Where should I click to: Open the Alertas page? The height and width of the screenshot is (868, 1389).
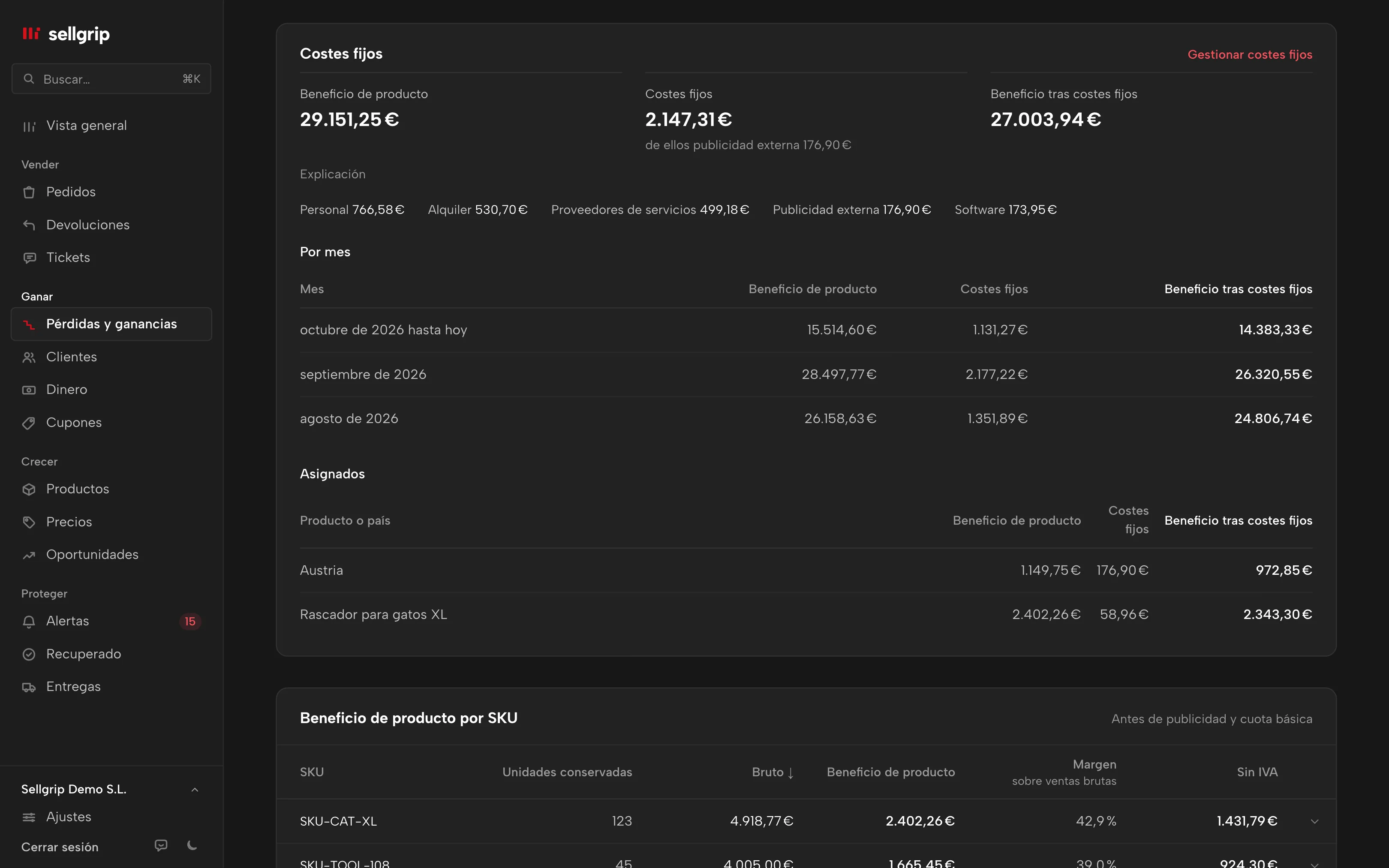(111, 621)
